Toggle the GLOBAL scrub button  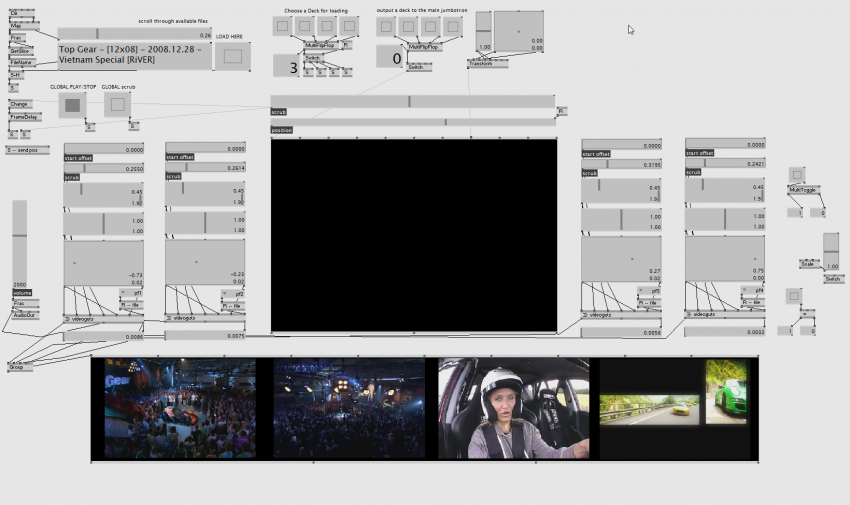tap(117, 104)
